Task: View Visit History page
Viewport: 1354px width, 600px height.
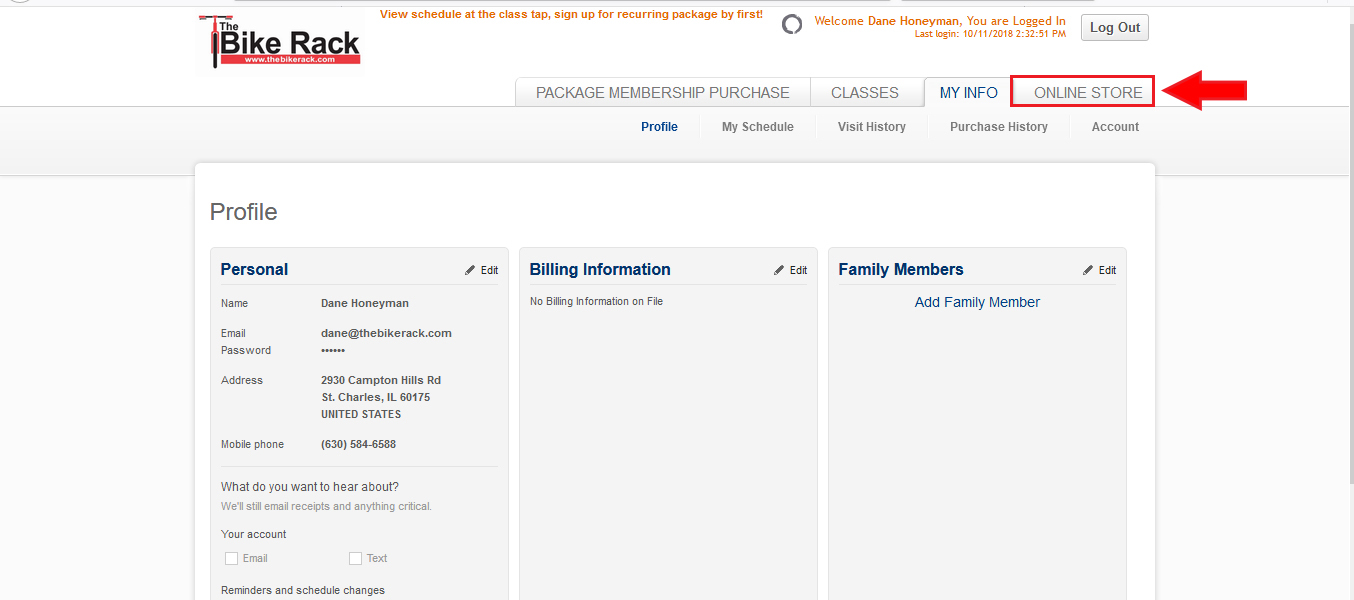Action: tap(871, 127)
